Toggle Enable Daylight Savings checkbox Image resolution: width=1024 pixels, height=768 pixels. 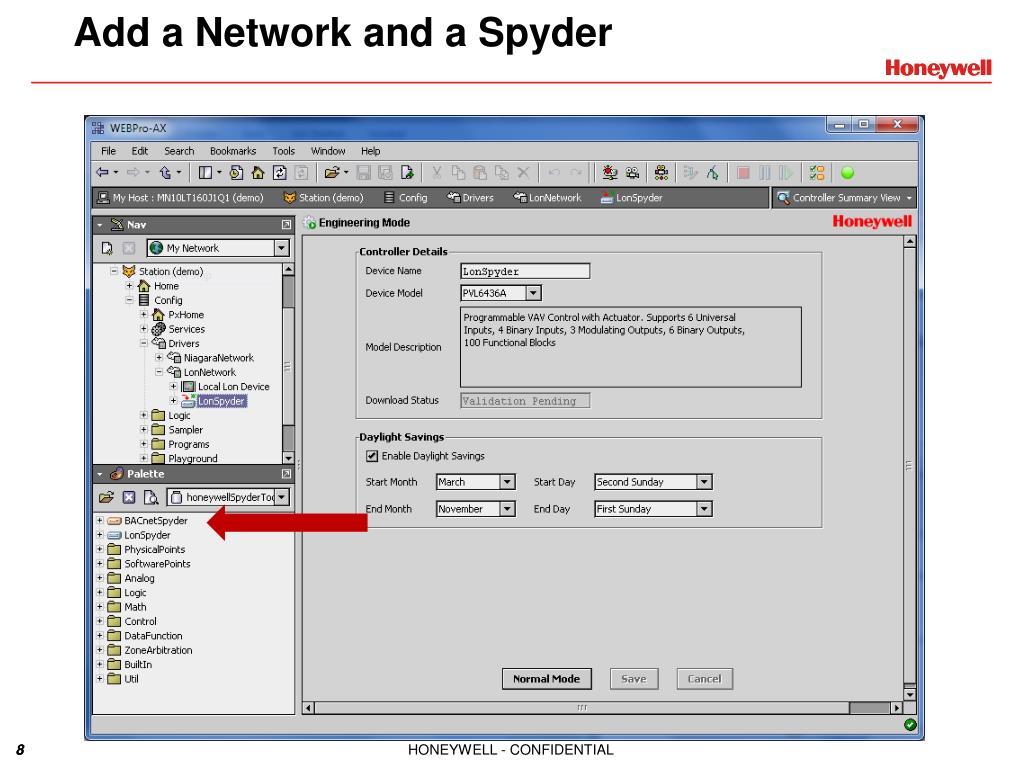(372, 456)
